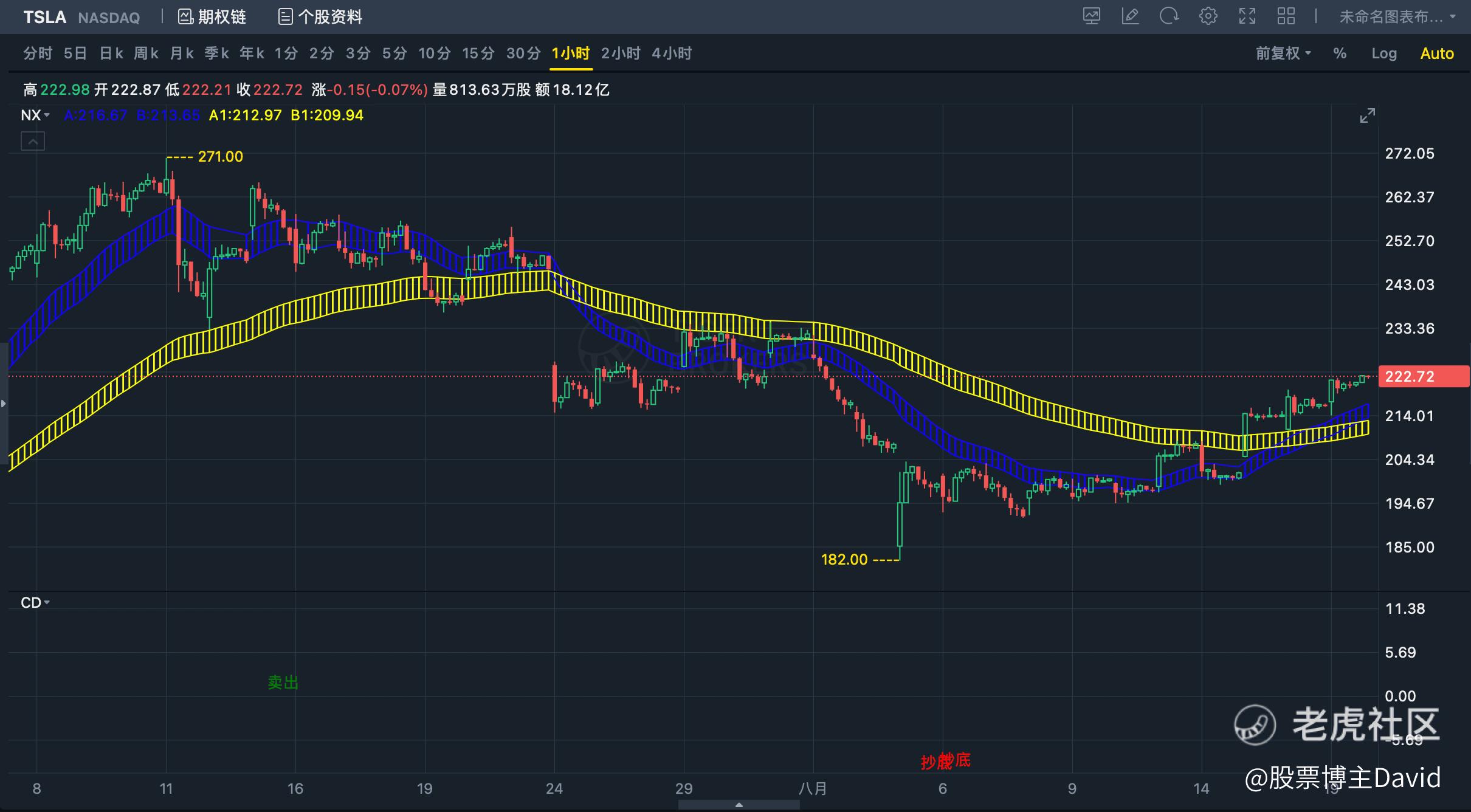This screenshot has height=812, width=1471.
Task: Toggle Auto scale mode
Action: pyautogui.click(x=1437, y=53)
